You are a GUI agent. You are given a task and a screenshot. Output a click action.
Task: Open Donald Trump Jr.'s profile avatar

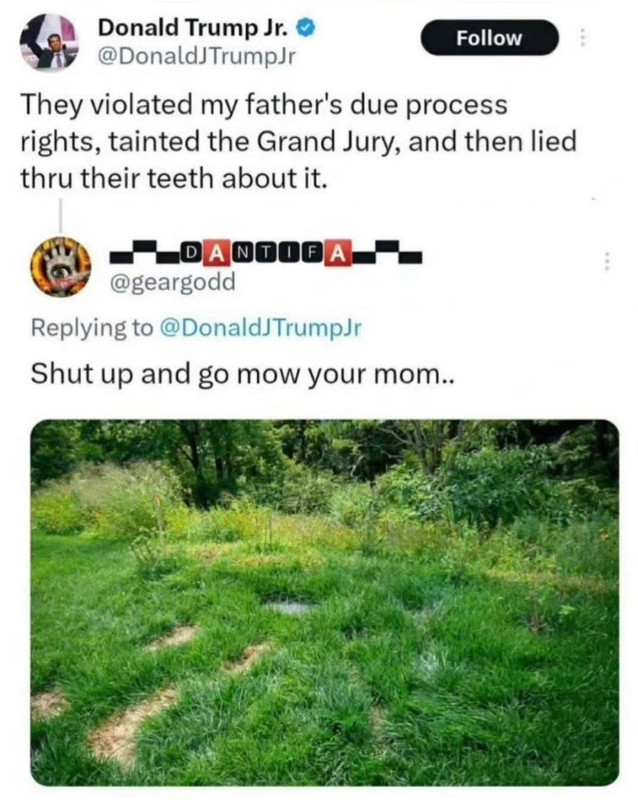pyautogui.click(x=47, y=42)
